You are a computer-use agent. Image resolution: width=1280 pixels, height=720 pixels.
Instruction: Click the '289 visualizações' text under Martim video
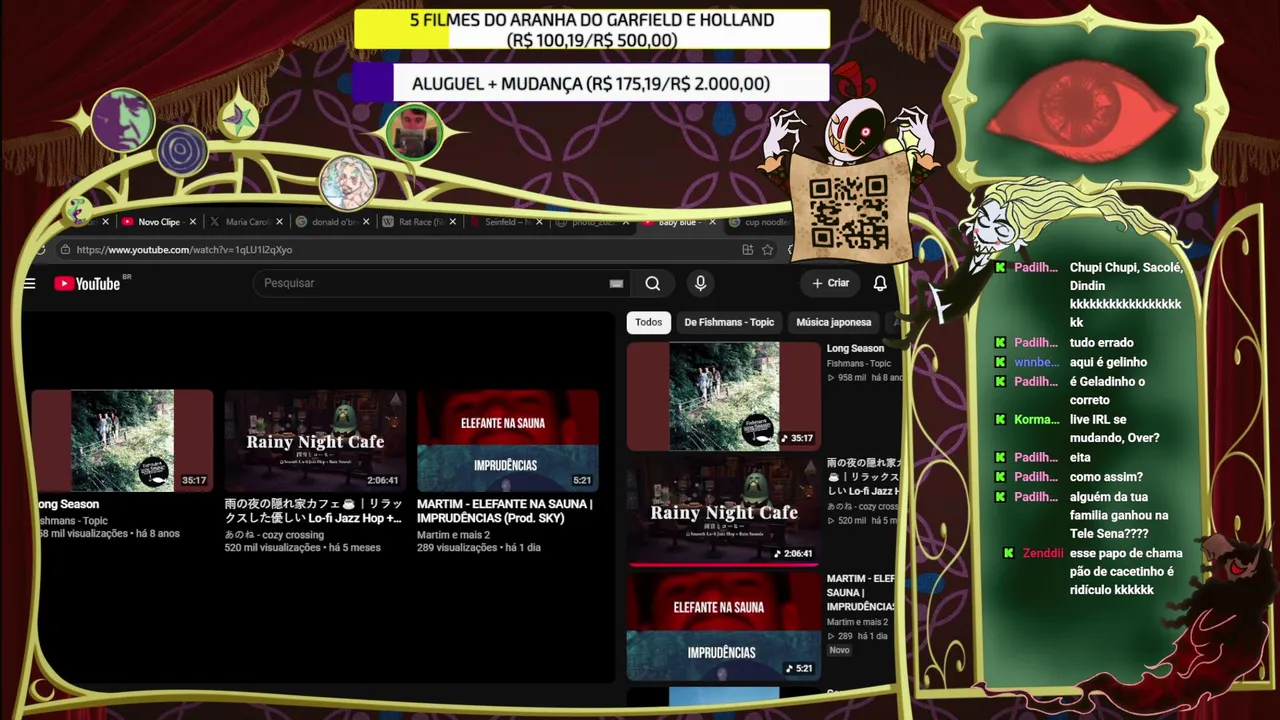coord(457,548)
